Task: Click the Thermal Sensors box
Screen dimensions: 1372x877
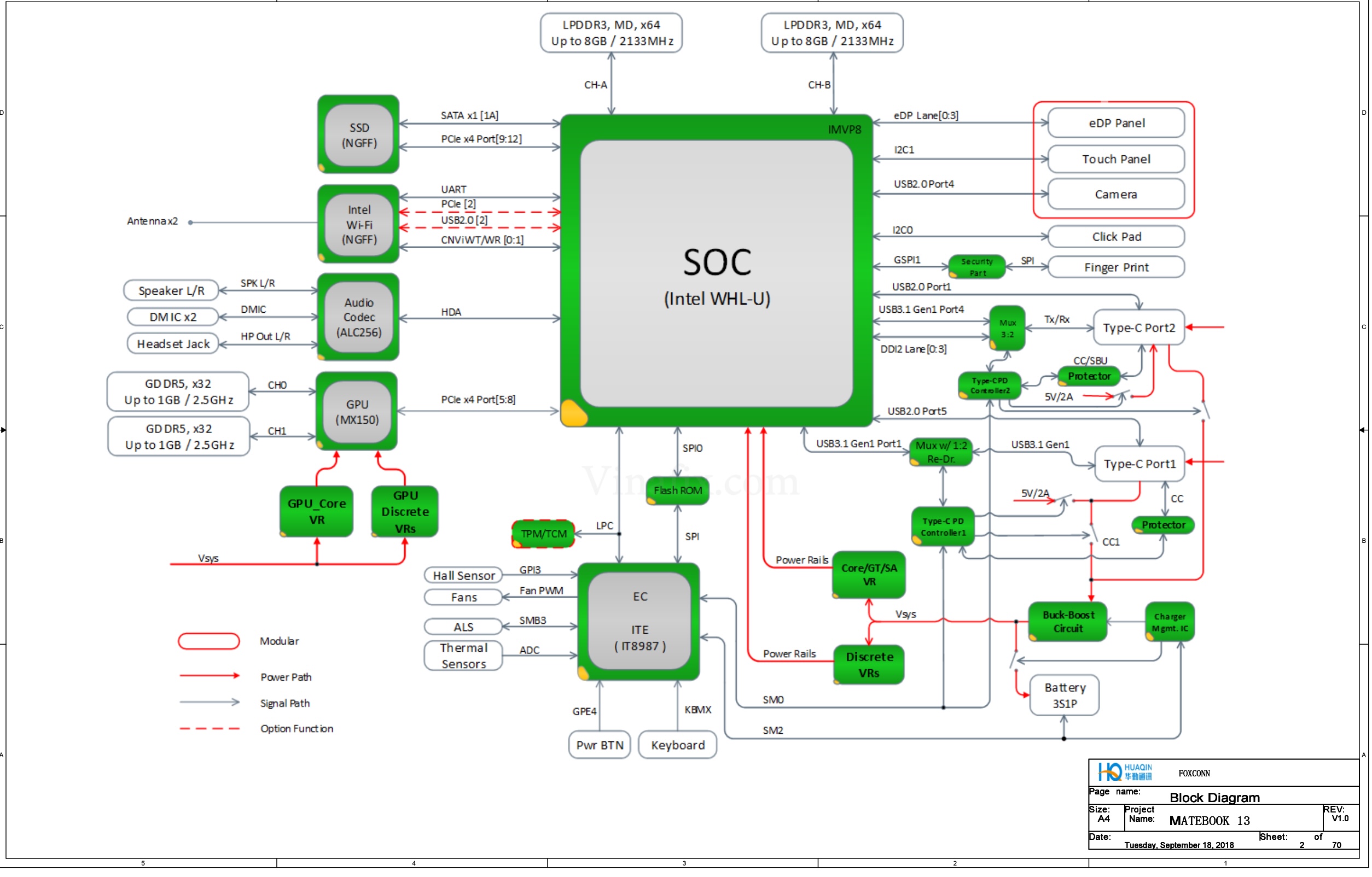Action: tap(464, 656)
